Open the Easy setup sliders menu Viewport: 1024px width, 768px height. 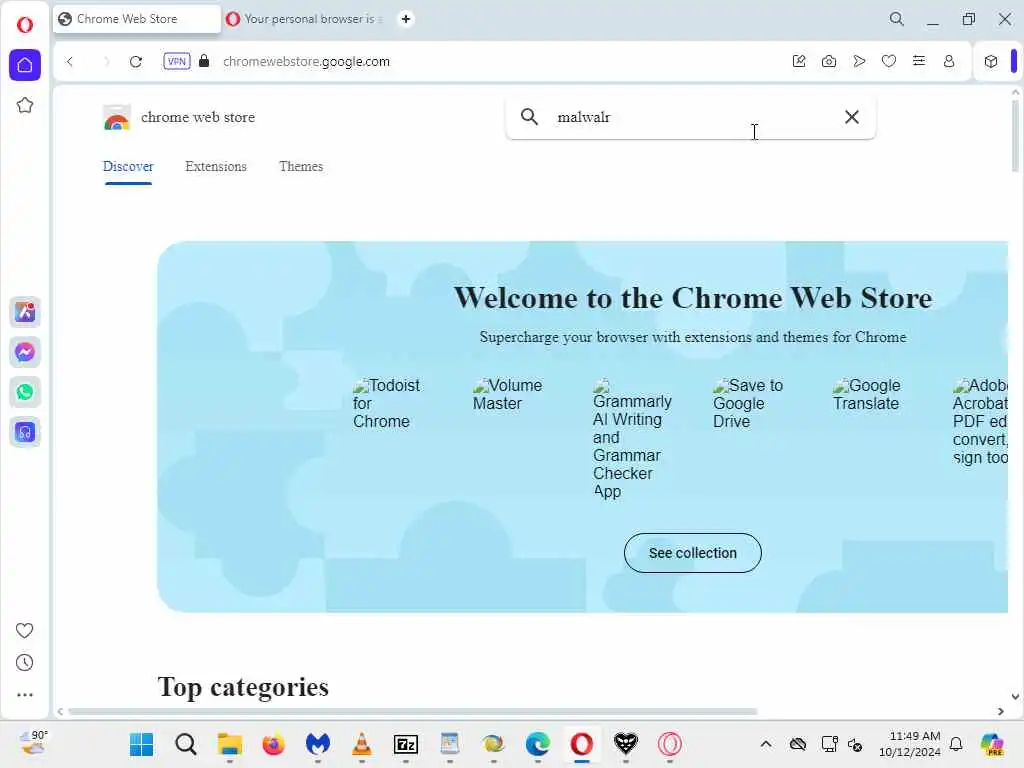pyautogui.click(x=919, y=61)
